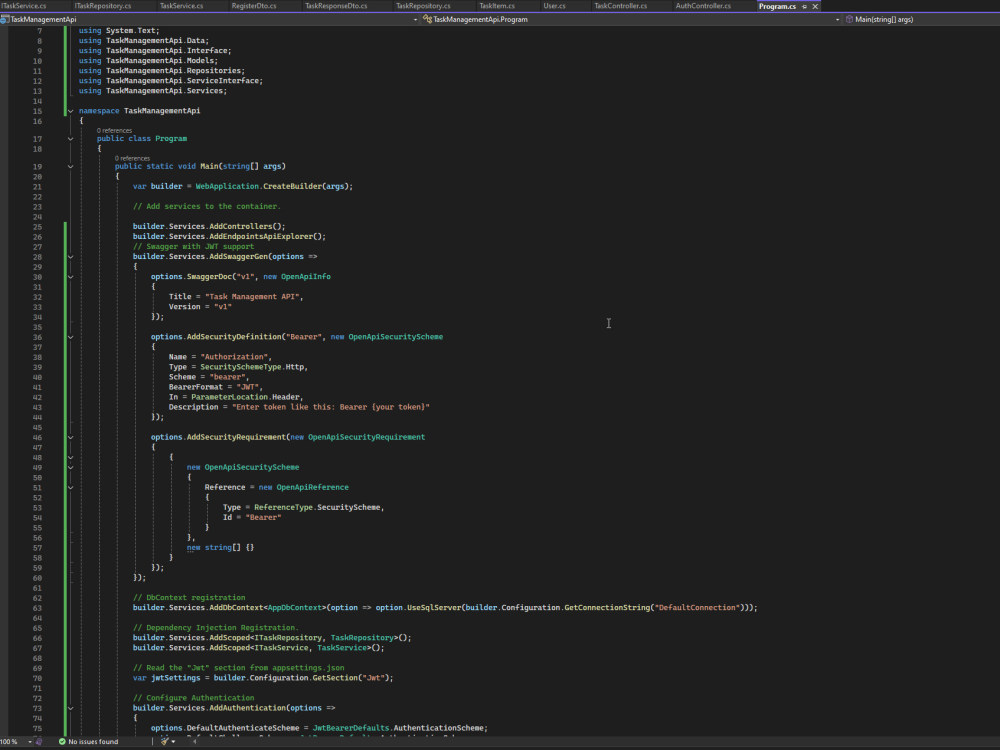Collapse the AddAuthentication block at line 73
Screen dimensions: 1000x750
tap(71, 708)
